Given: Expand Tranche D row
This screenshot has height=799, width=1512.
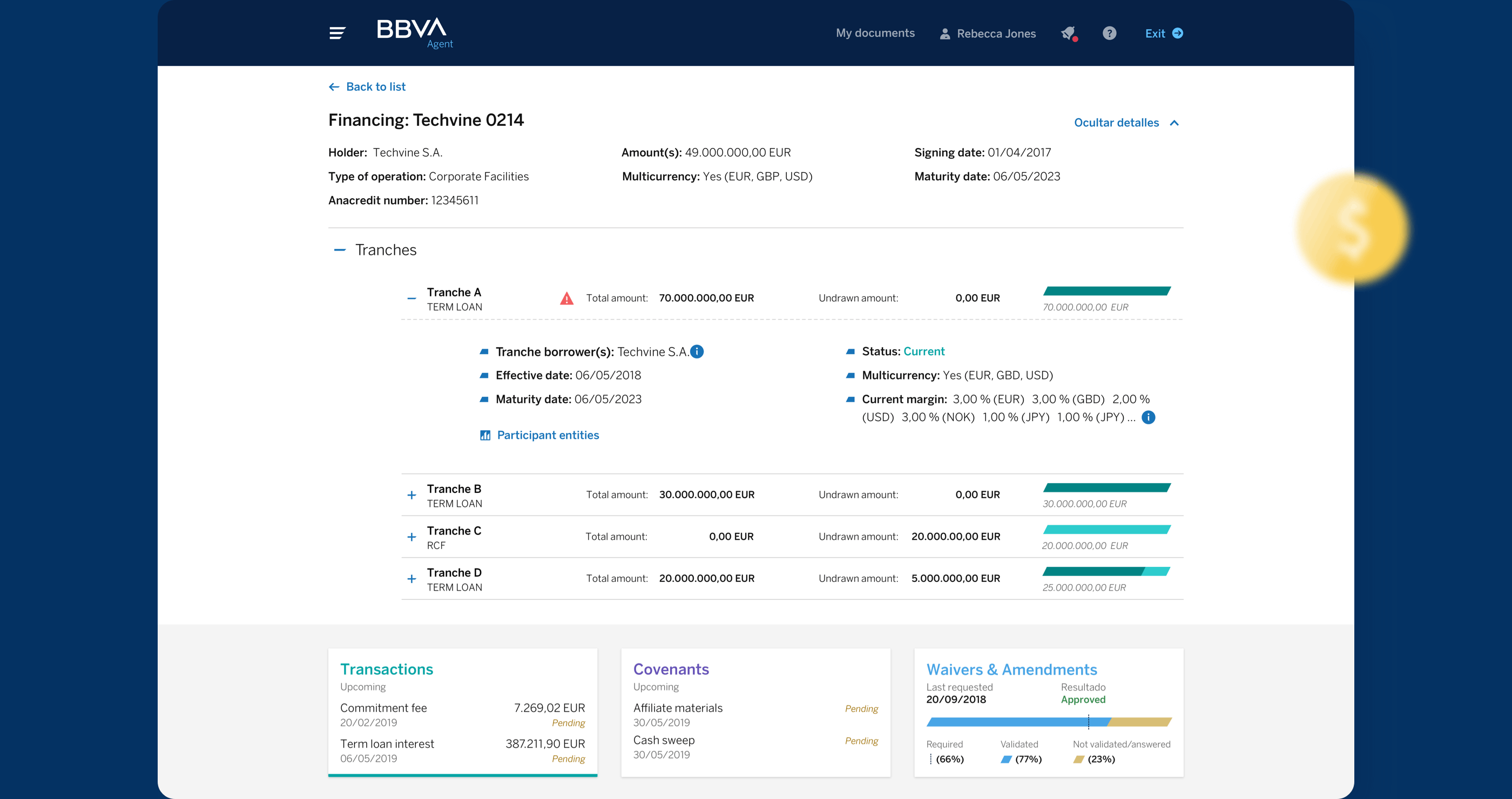Looking at the screenshot, I should [x=412, y=579].
